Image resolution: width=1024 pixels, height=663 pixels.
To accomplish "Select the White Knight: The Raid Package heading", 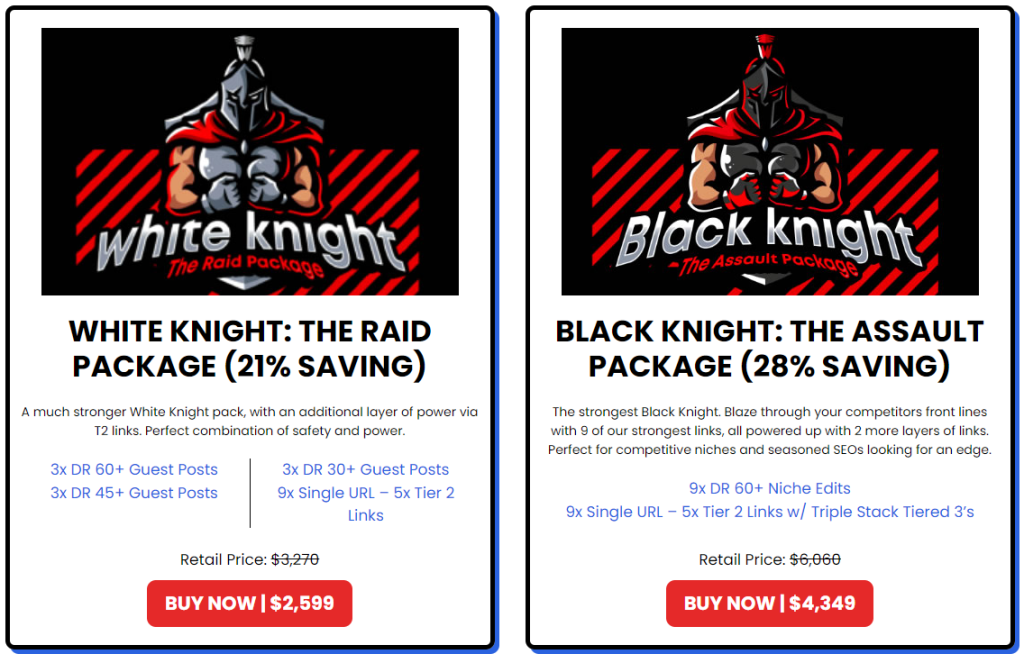I will click(x=250, y=348).
